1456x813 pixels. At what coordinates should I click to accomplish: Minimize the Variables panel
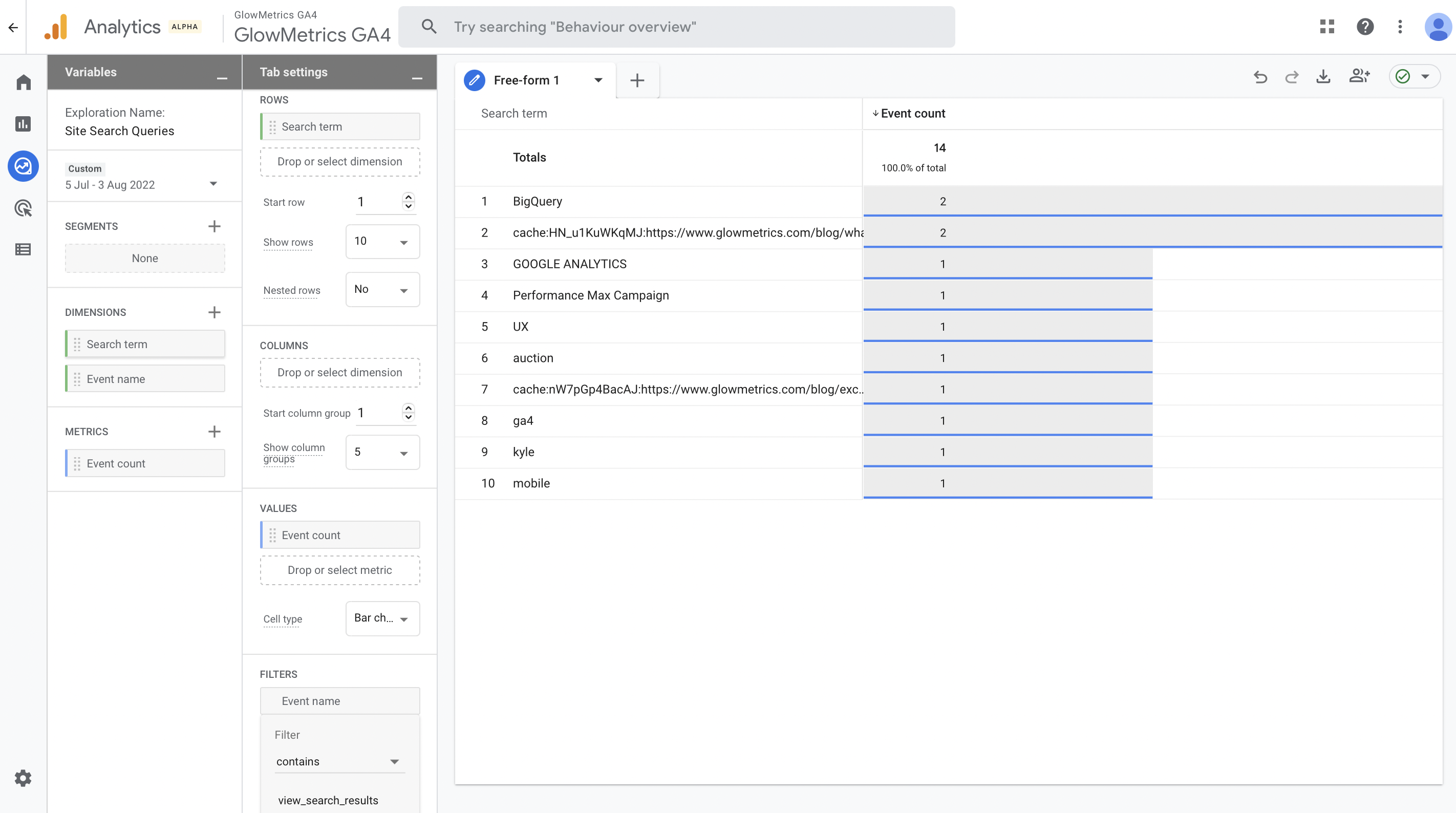(x=222, y=78)
